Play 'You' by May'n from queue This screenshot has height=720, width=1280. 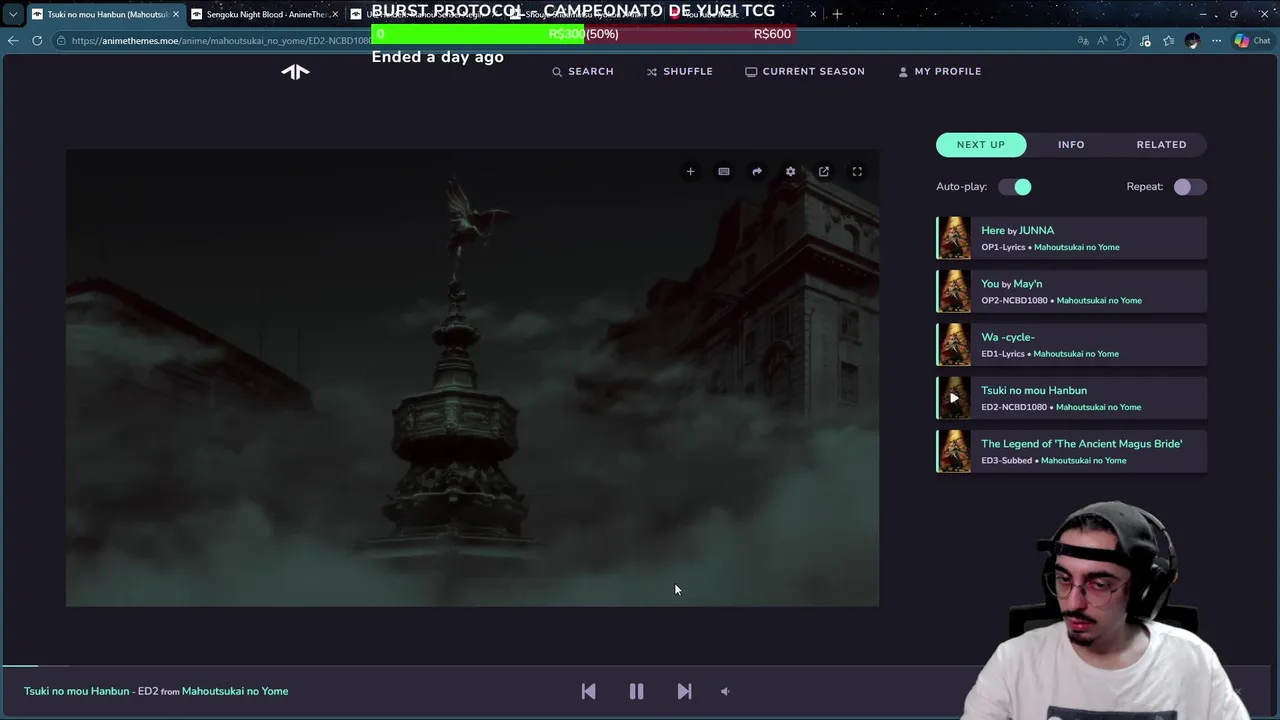click(x=1072, y=291)
